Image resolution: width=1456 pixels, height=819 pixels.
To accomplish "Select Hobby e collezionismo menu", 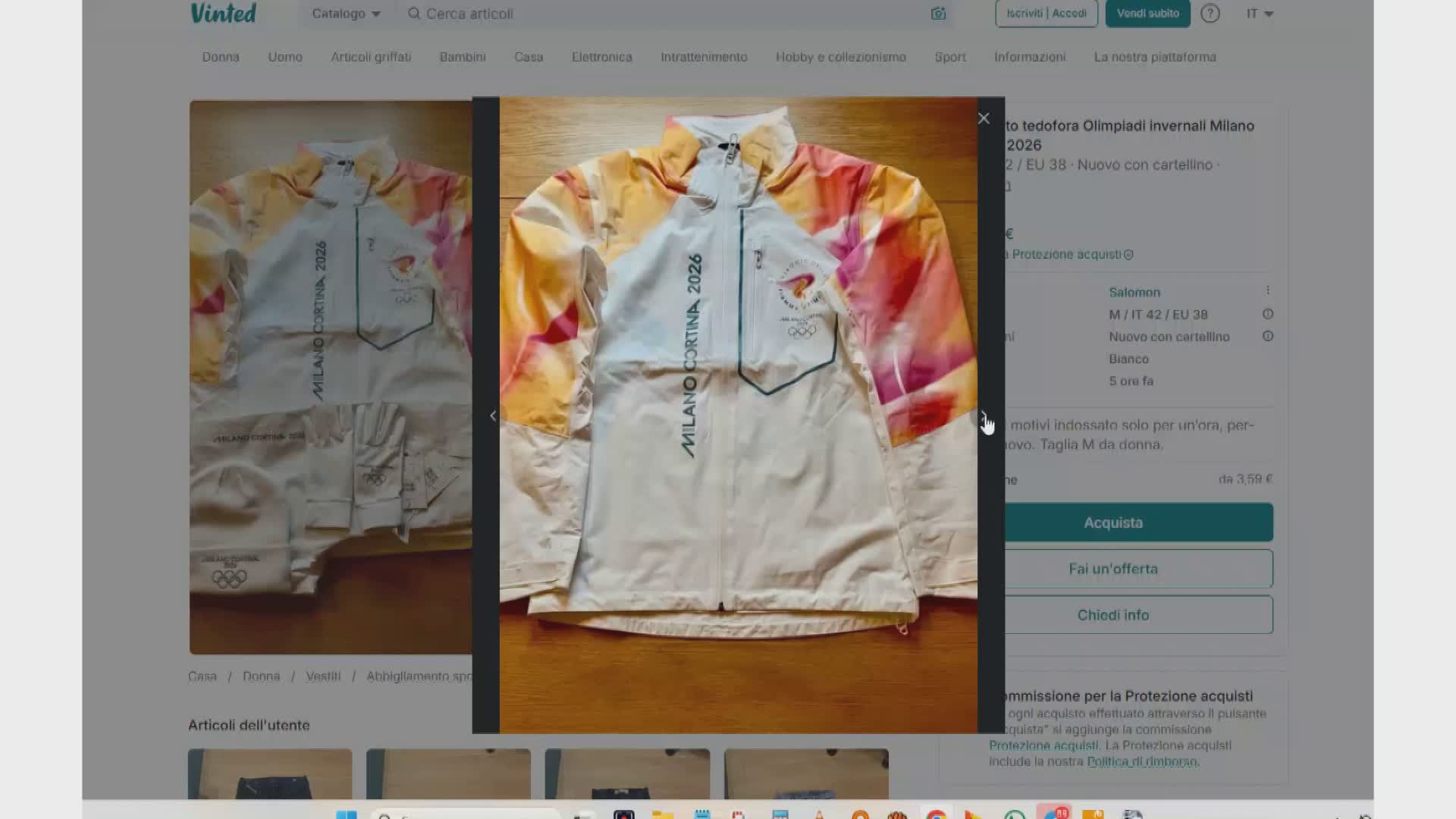I will 840,57.
